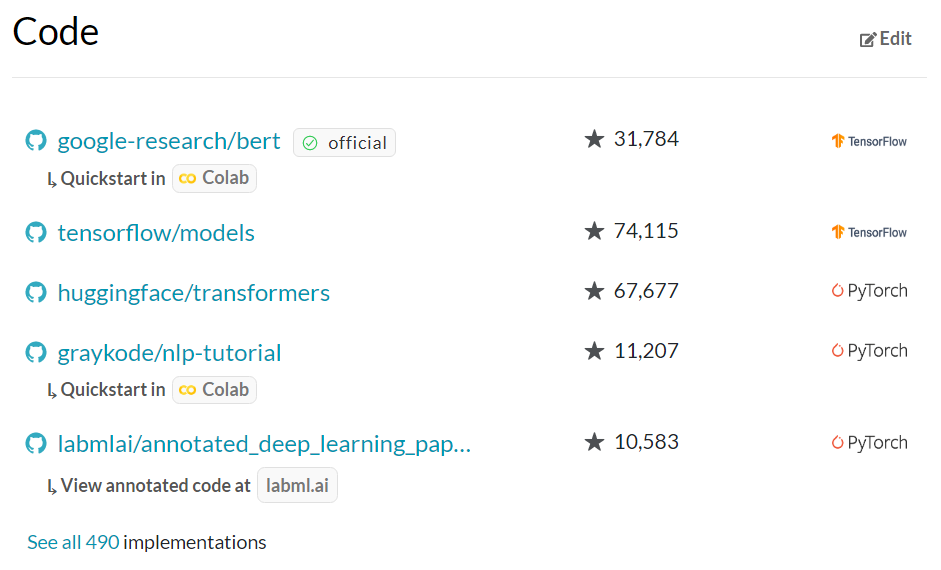This screenshot has height=570, width=941.
Task: Click GitHub icon next to graykode/nlp-tutorial
Action: (36, 353)
